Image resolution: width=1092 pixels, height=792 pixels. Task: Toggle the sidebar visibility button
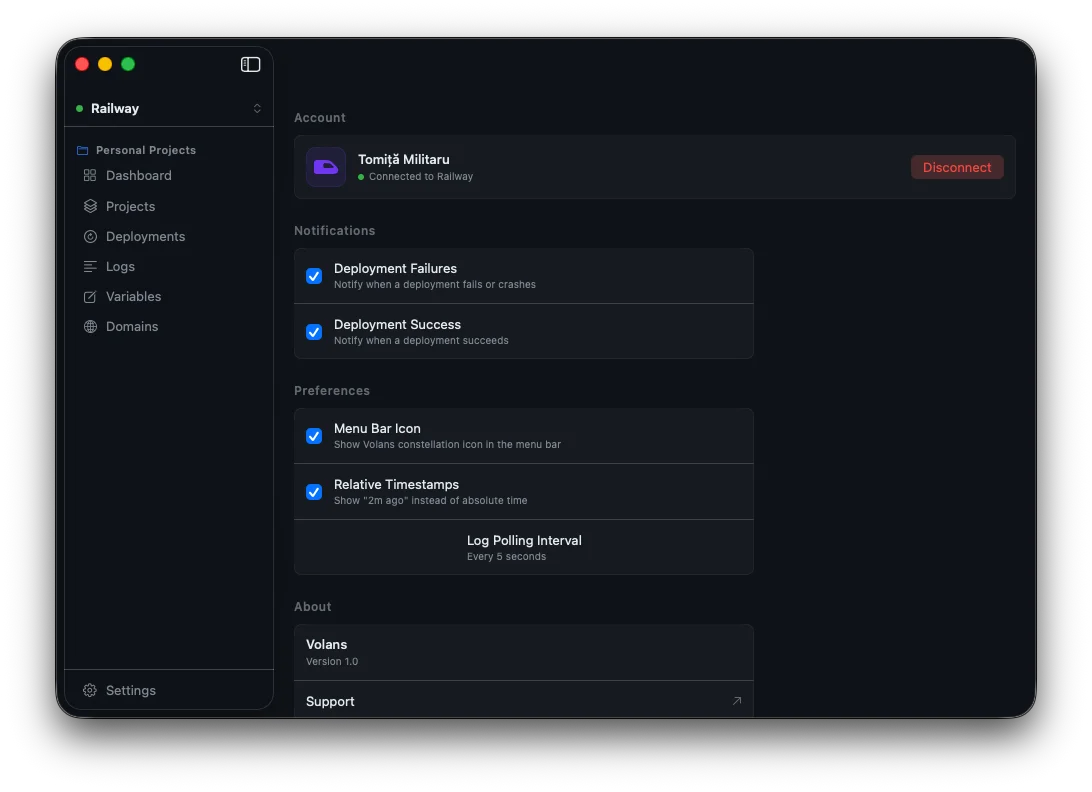250,63
